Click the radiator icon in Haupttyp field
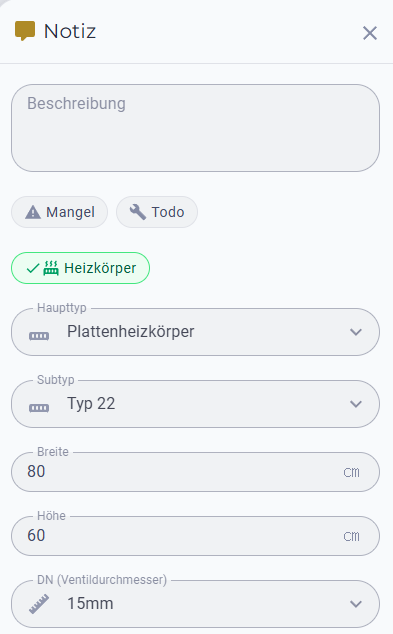Viewport: 393px width, 634px height. (x=39, y=336)
